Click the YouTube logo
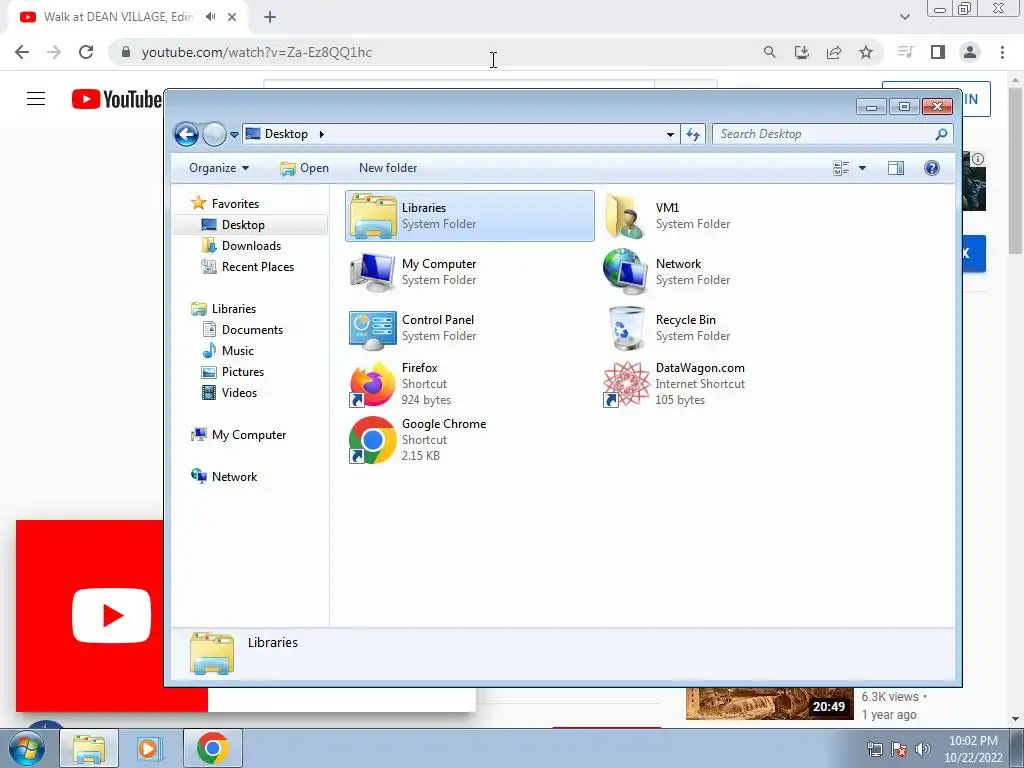 [x=116, y=99]
